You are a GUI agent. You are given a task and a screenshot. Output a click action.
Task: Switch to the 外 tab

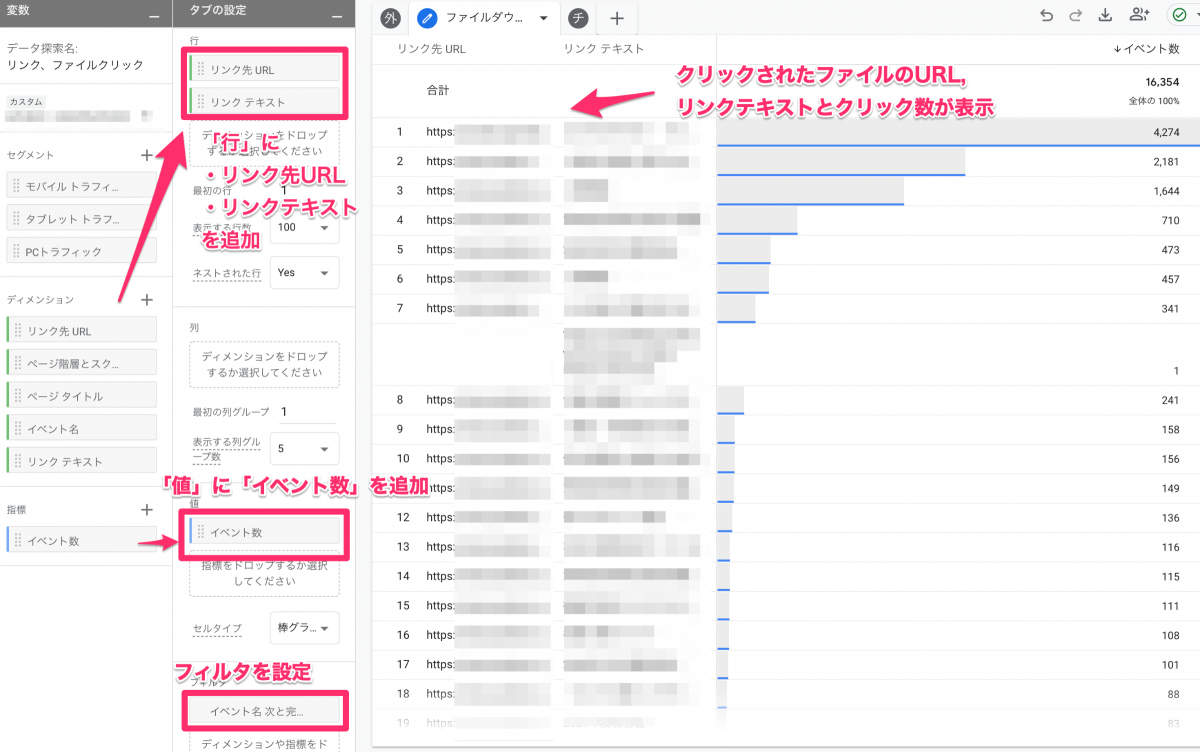coord(390,18)
